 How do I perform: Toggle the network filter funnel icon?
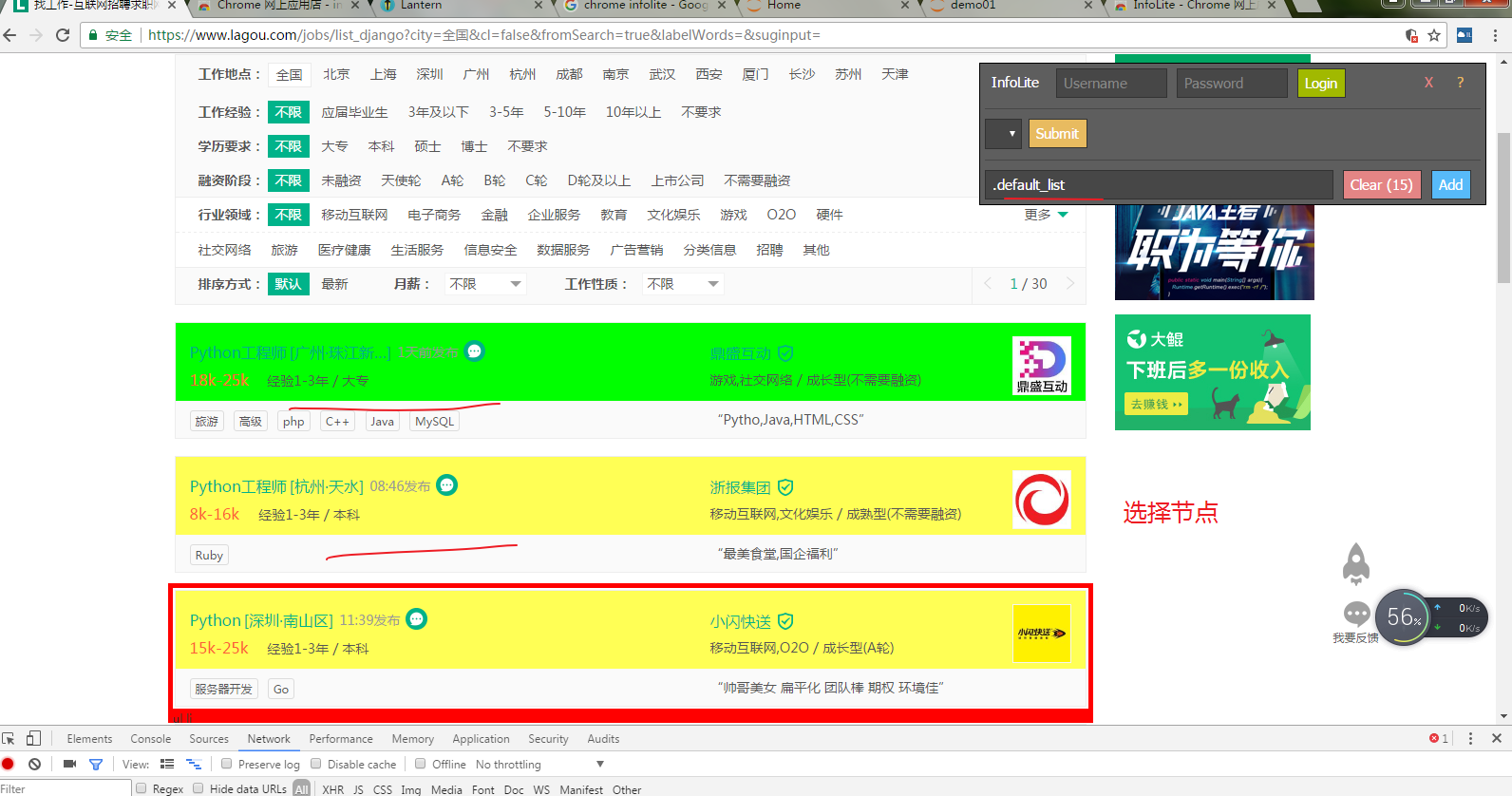[95, 764]
